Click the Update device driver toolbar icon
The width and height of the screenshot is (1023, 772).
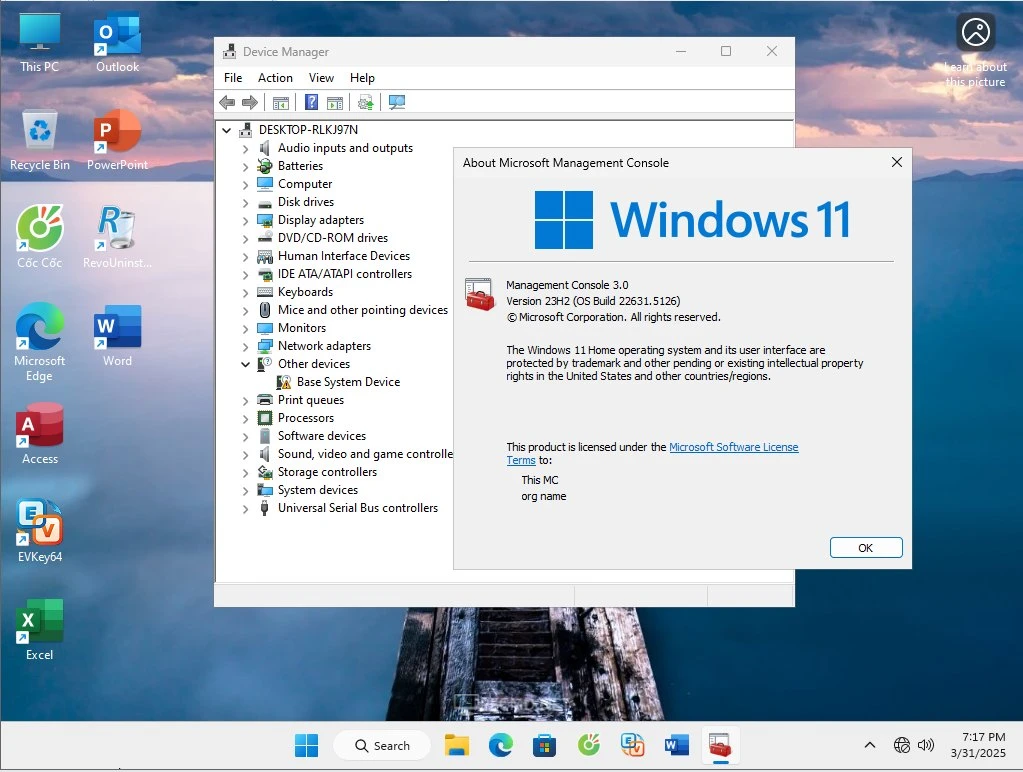coord(365,102)
